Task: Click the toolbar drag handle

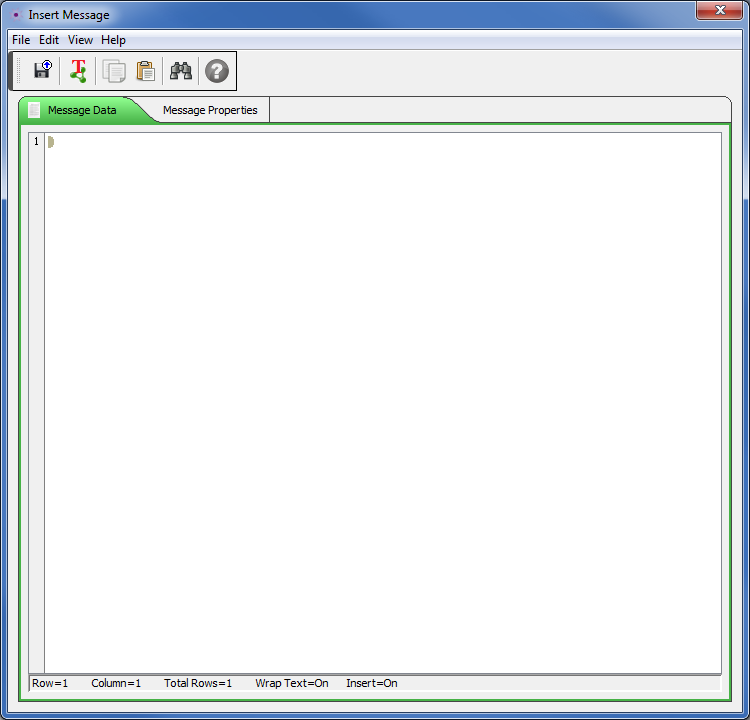Action: 17,71
